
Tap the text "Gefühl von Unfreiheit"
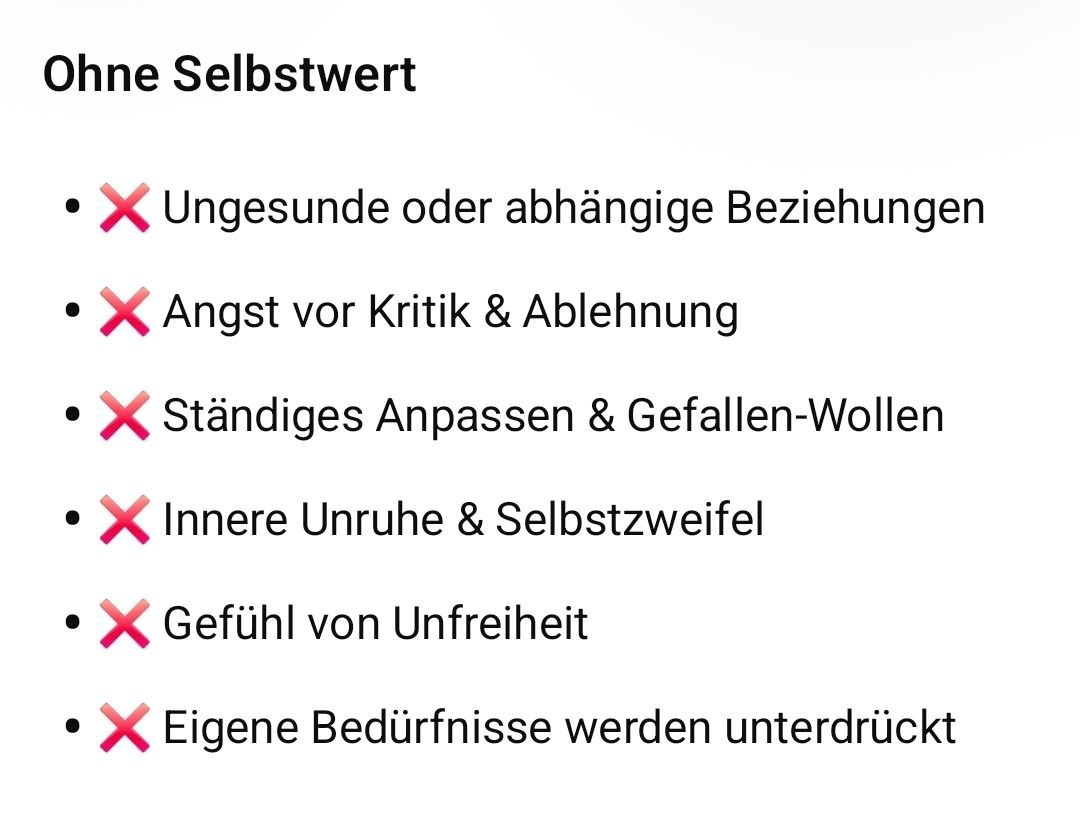pyautogui.click(x=375, y=625)
